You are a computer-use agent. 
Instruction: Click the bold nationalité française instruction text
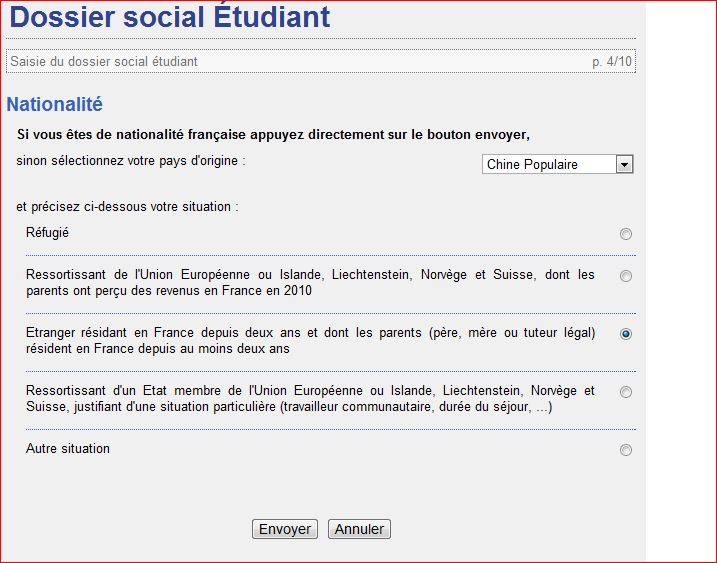coord(273,135)
